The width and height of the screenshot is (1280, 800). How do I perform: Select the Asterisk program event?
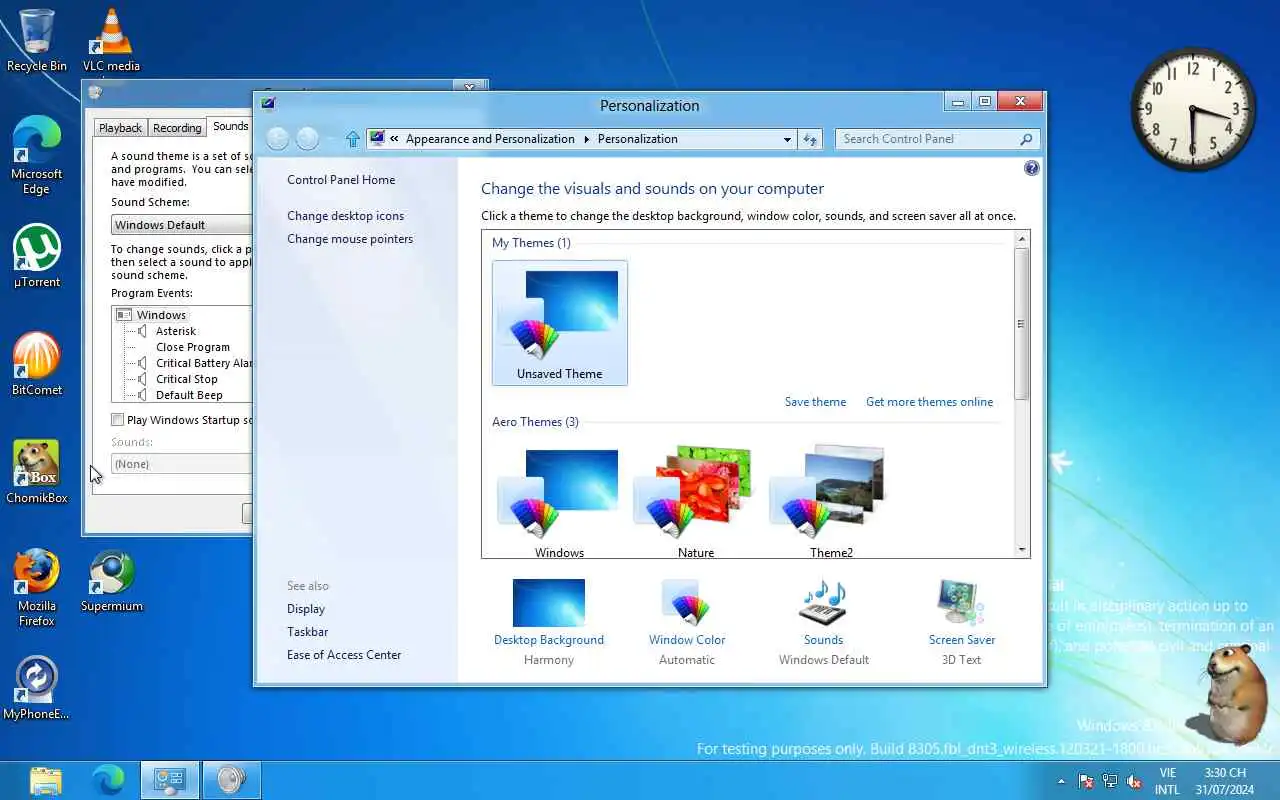(176, 331)
